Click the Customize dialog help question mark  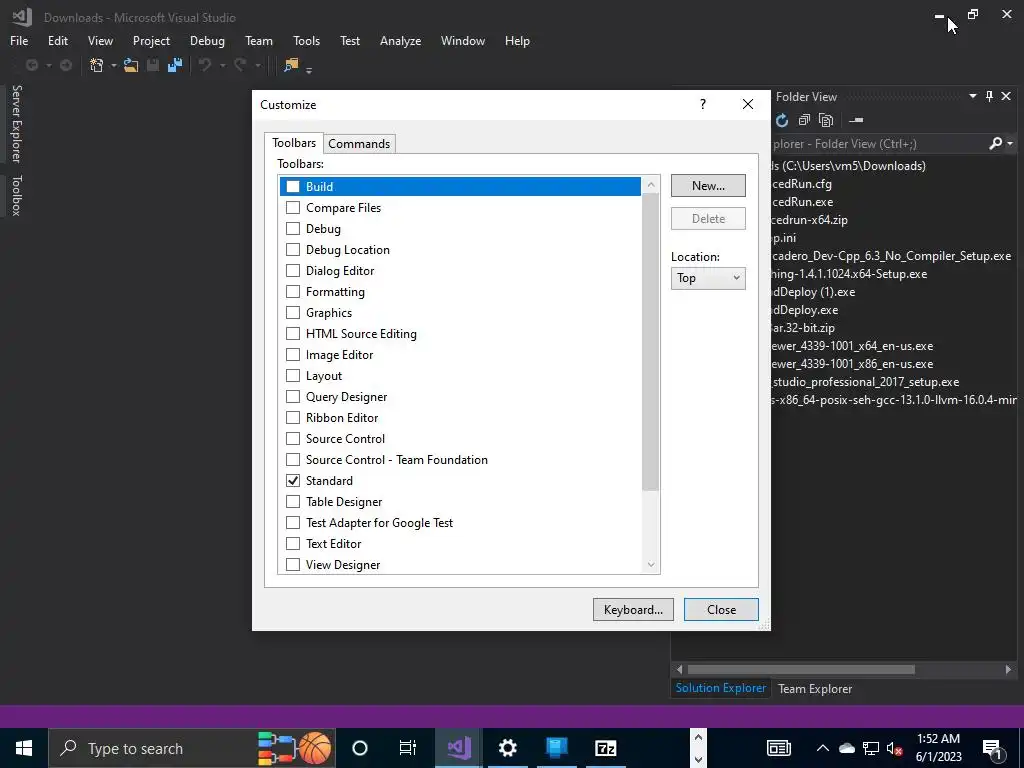(703, 104)
